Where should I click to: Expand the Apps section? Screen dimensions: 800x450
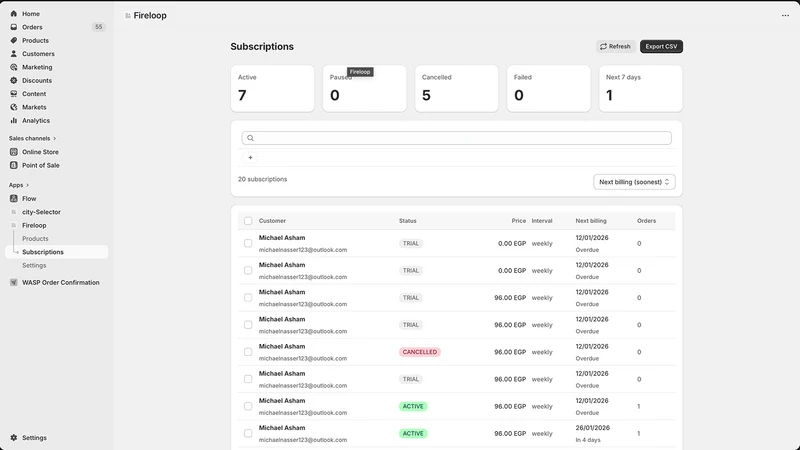point(19,185)
